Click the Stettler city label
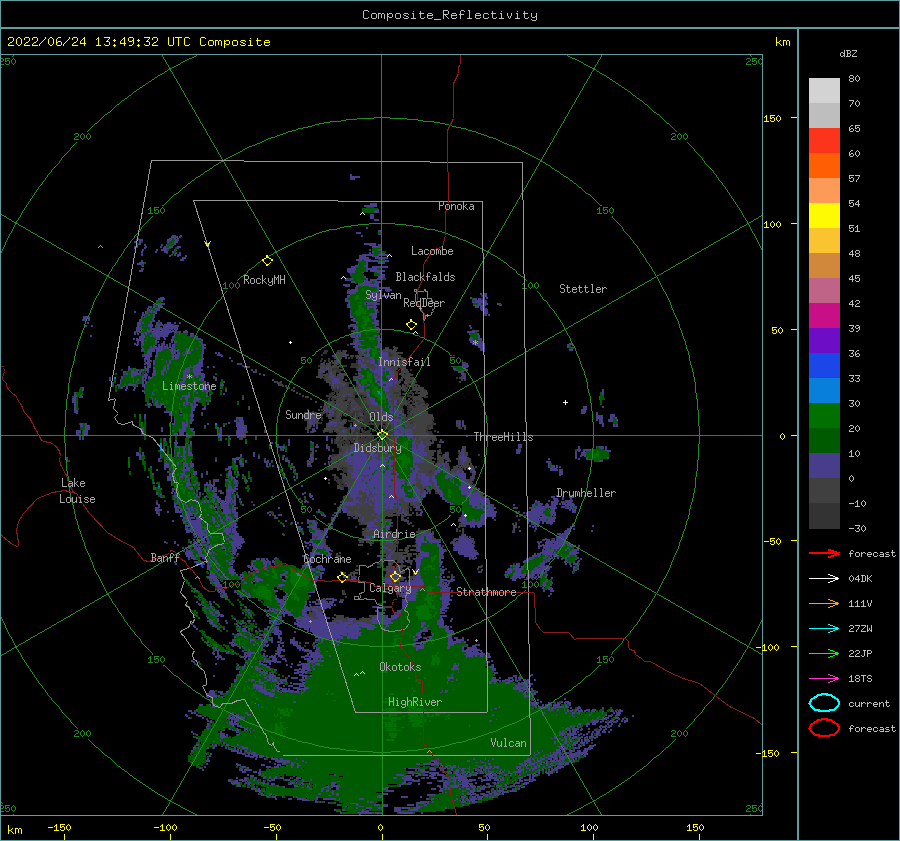 (583, 289)
